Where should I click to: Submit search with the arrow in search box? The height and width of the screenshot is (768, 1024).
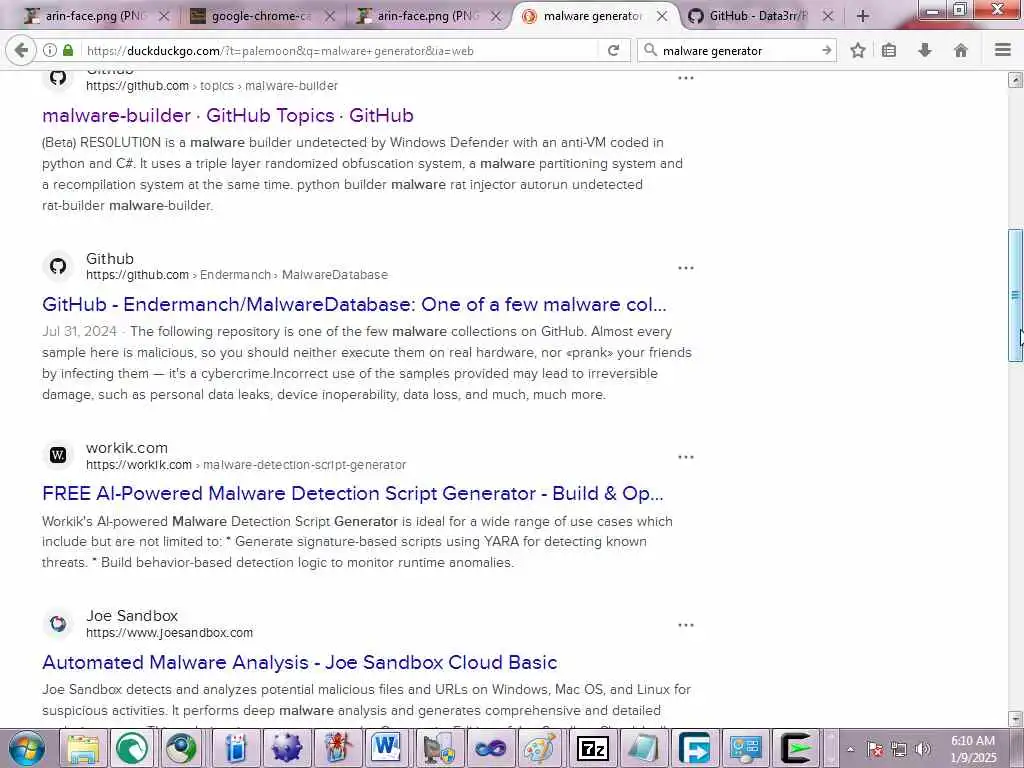(826, 50)
